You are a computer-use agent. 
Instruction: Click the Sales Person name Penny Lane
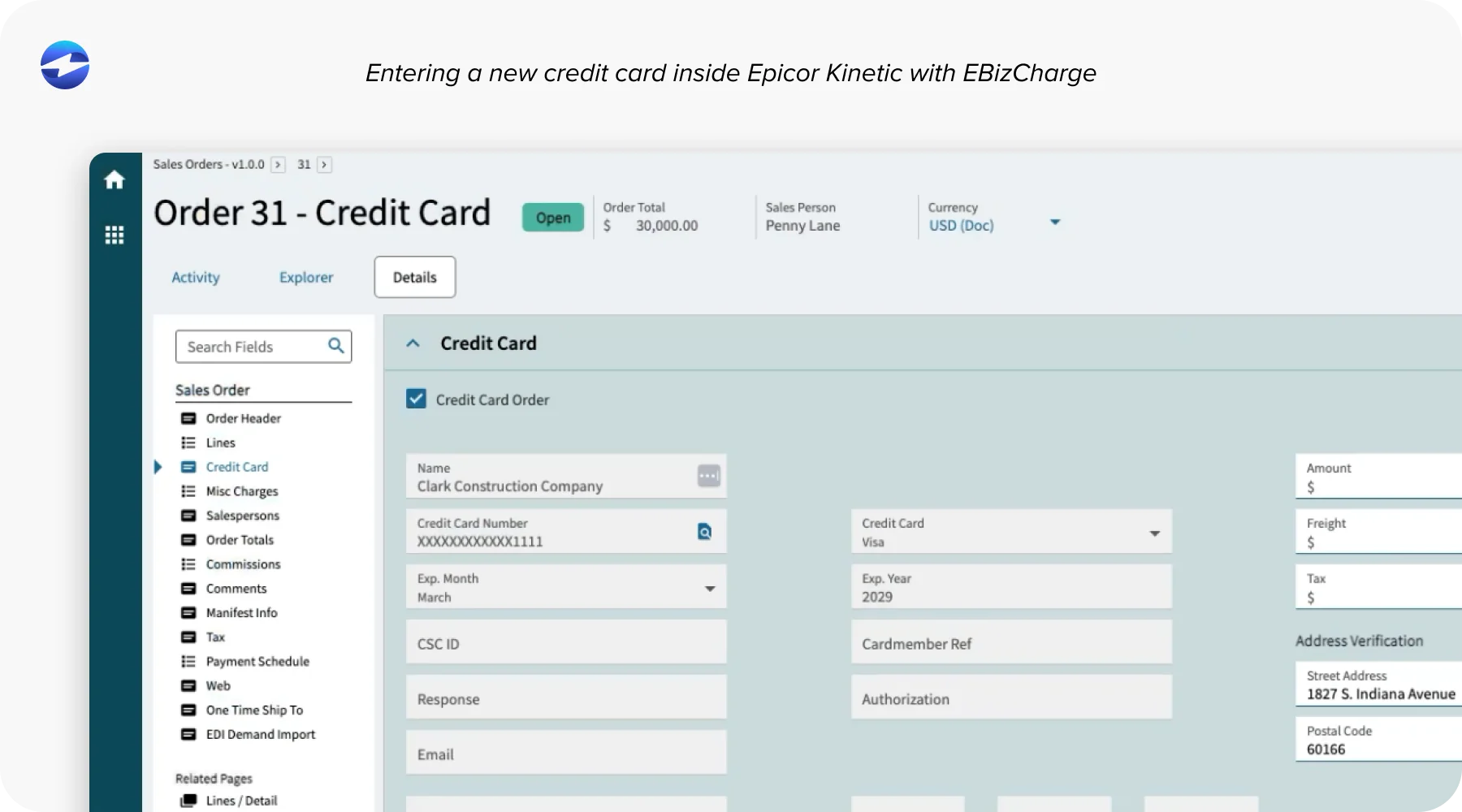pyautogui.click(x=802, y=226)
